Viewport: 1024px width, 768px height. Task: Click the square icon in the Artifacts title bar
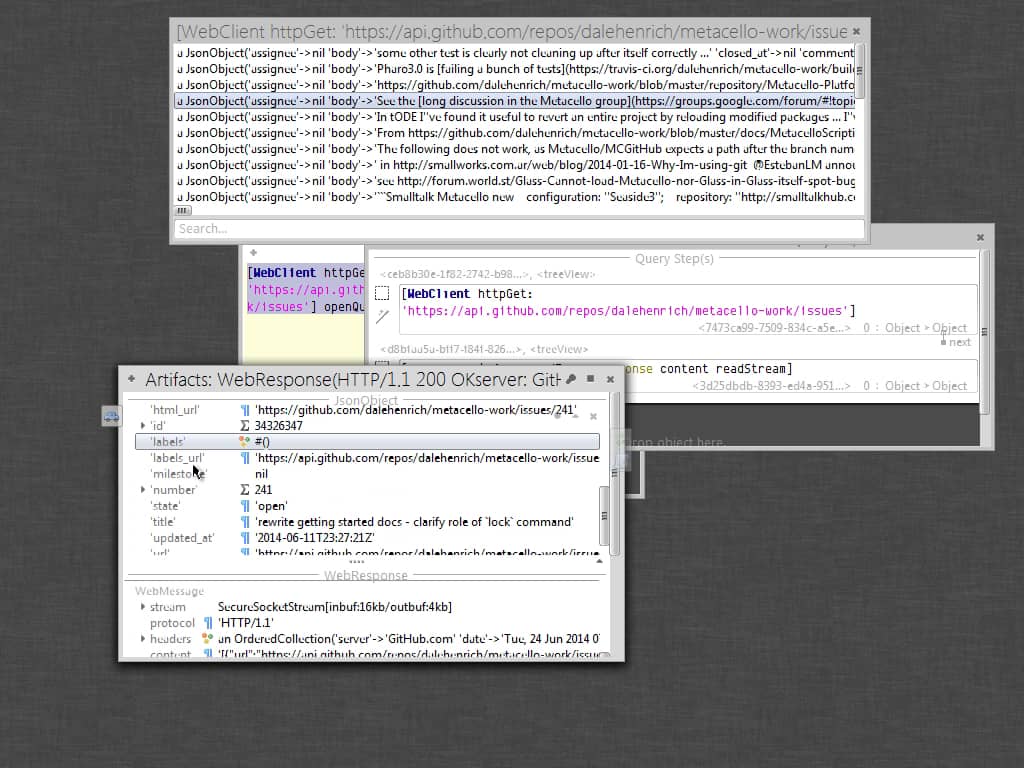[x=590, y=379]
